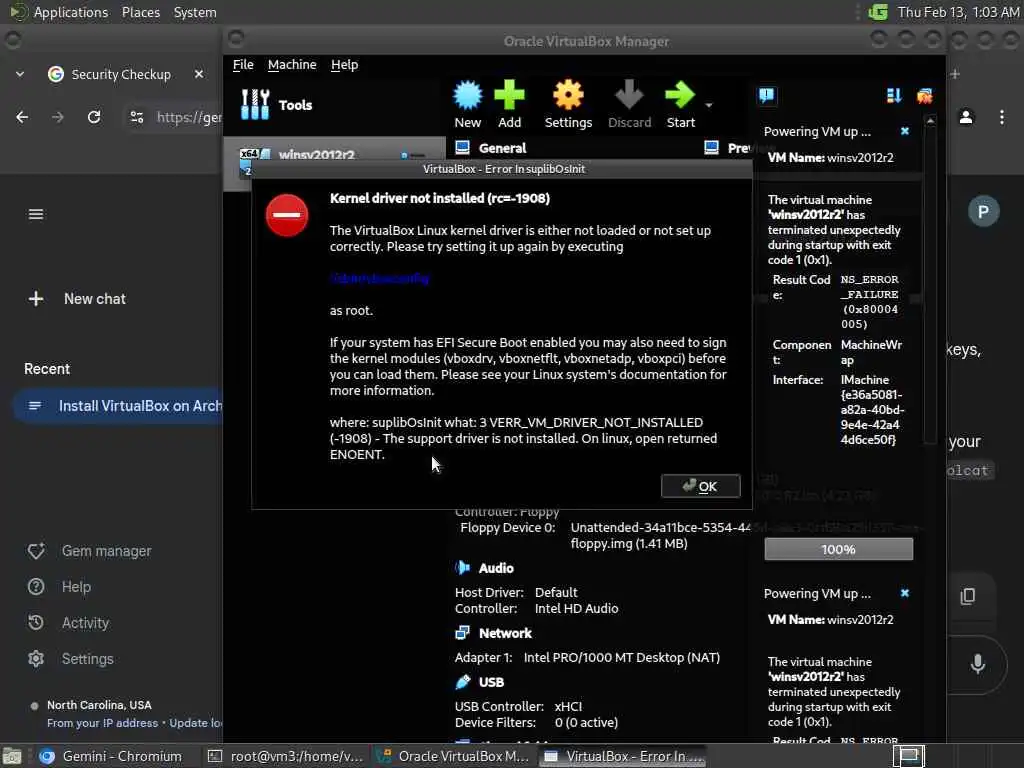Open a new browser tab plus button
This screenshot has width=1024, height=768.
[955, 74]
